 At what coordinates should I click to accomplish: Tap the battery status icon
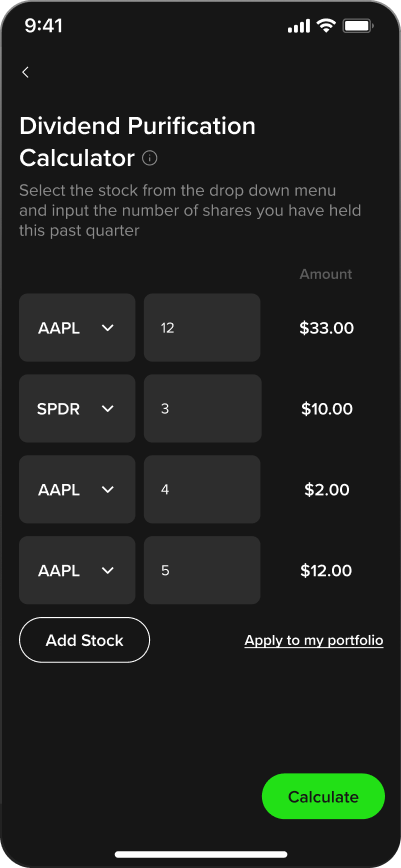pyautogui.click(x=358, y=26)
